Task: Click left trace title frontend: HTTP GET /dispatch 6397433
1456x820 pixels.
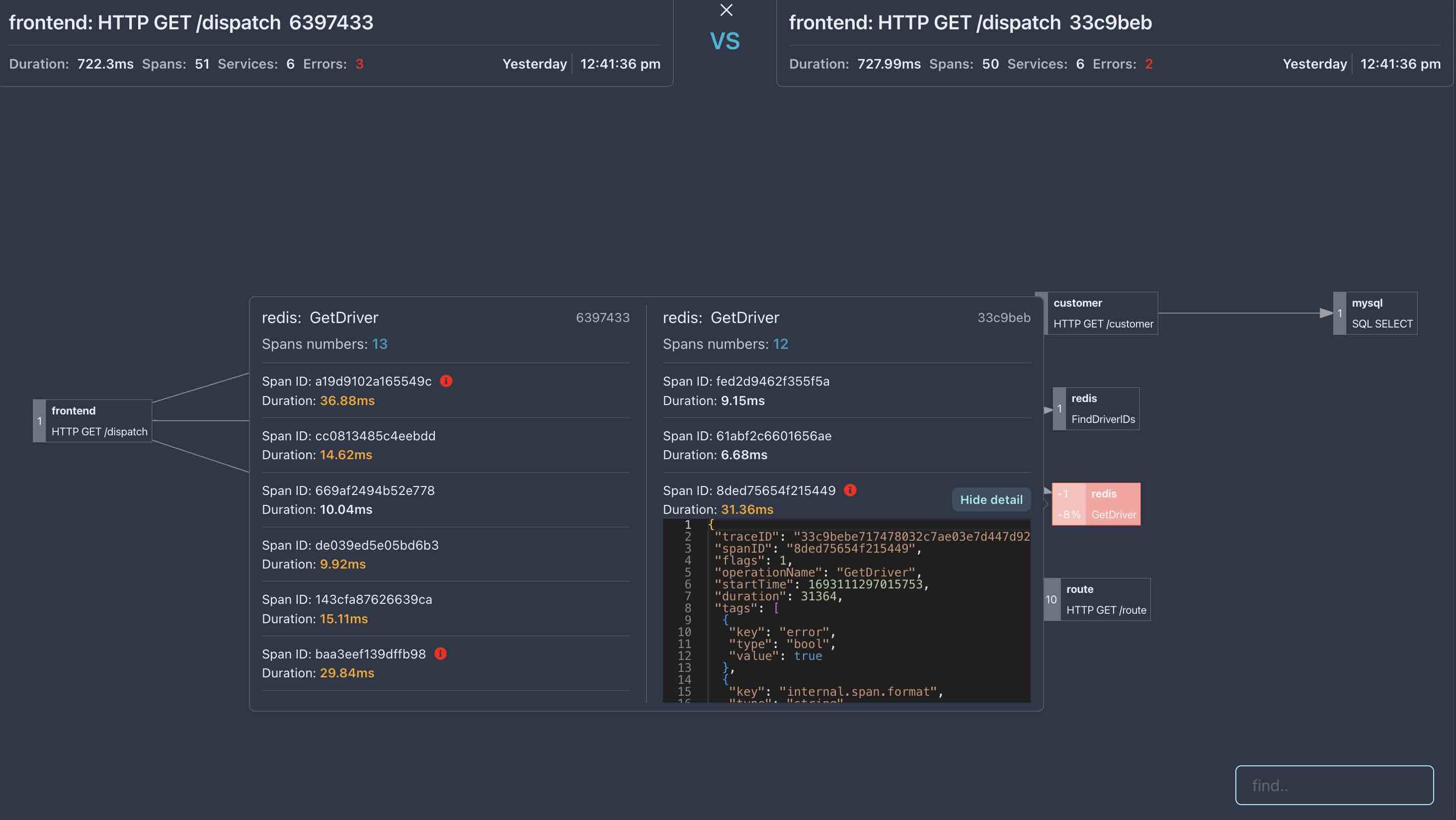Action: [191, 22]
